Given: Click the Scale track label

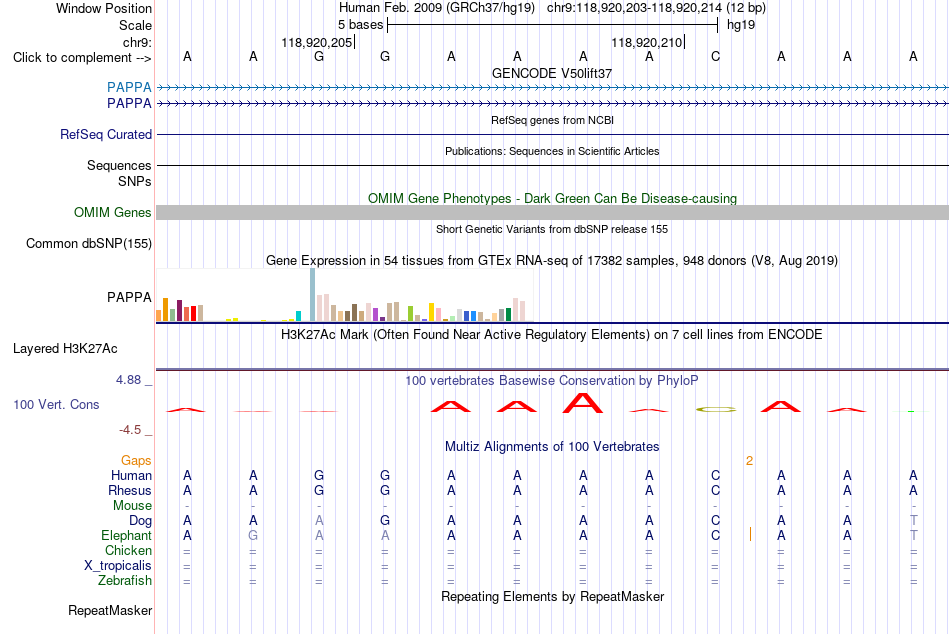Looking at the screenshot, I should coord(135,25).
